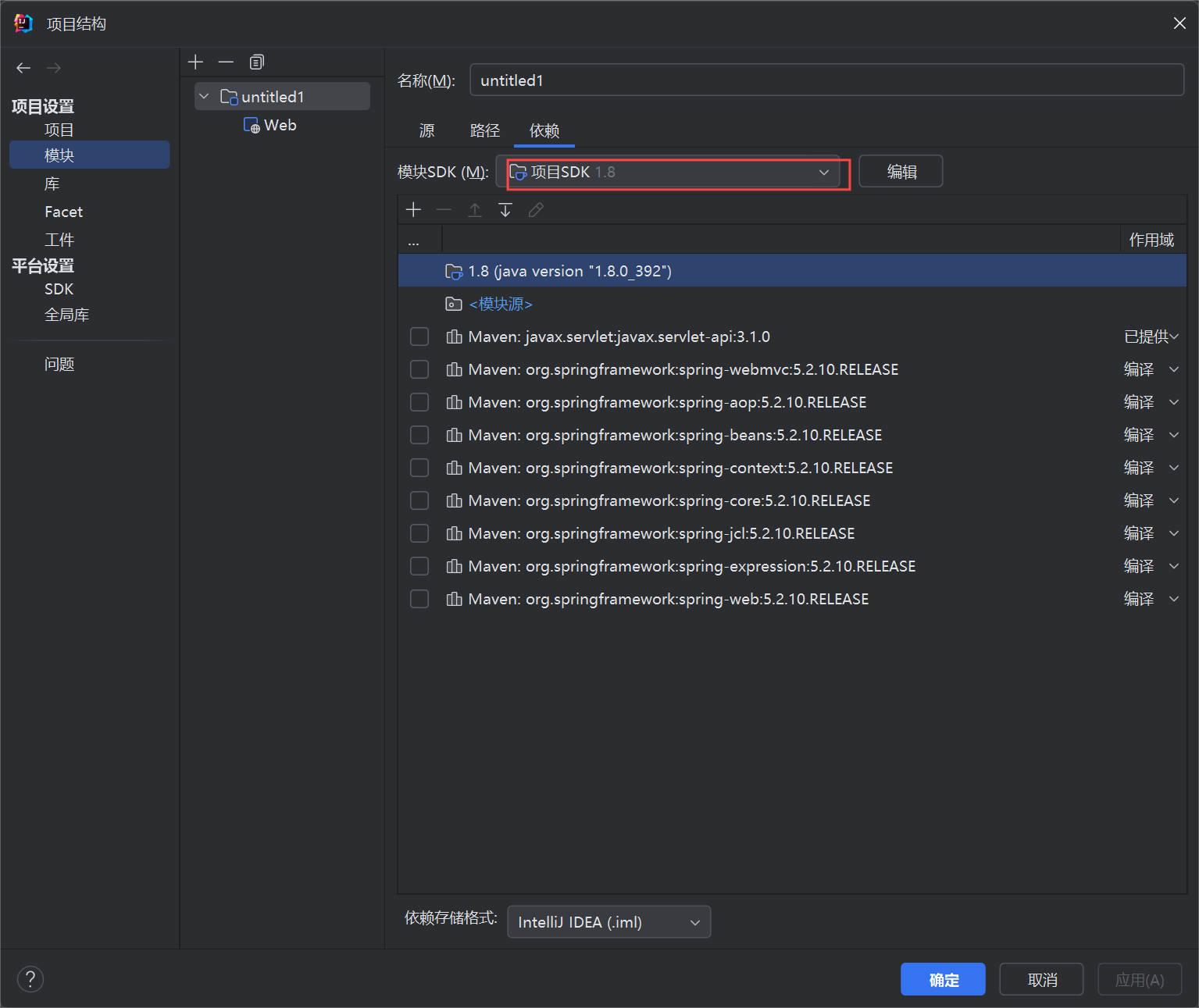
Task: Click untitled1 module folder icon
Action: click(229, 97)
